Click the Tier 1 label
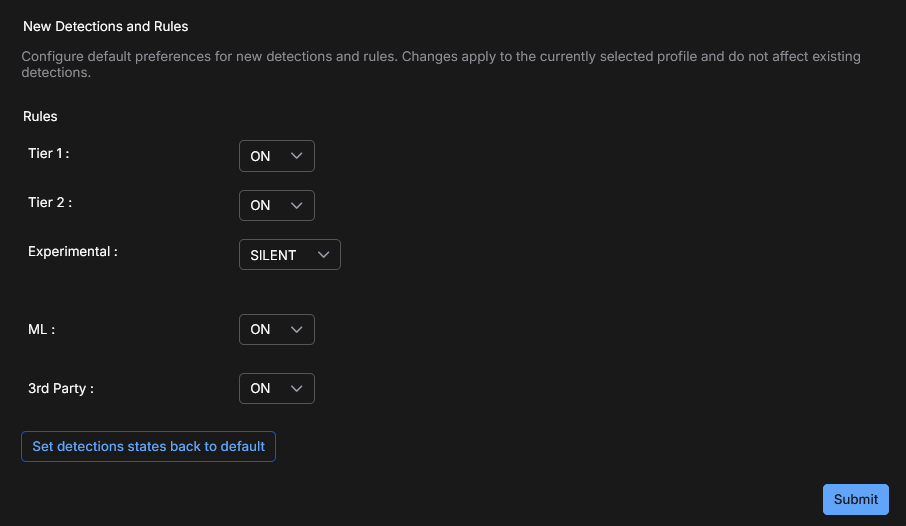The image size is (906, 526). pyautogui.click(x=48, y=153)
